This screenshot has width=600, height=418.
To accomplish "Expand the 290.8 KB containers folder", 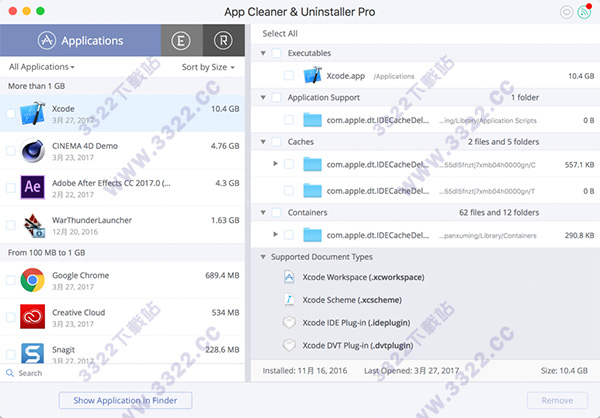I will click(276, 234).
